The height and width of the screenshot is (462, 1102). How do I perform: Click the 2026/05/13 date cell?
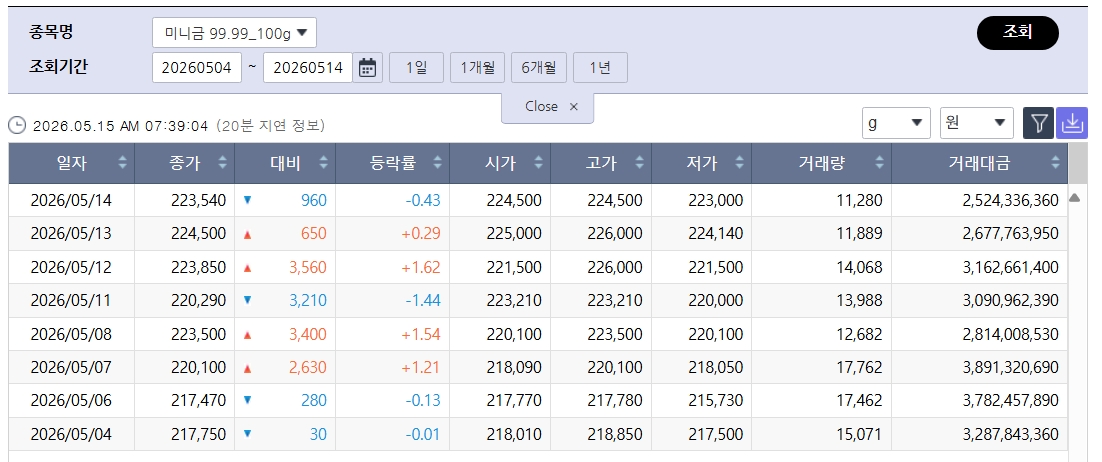pyautogui.click(x=71, y=233)
